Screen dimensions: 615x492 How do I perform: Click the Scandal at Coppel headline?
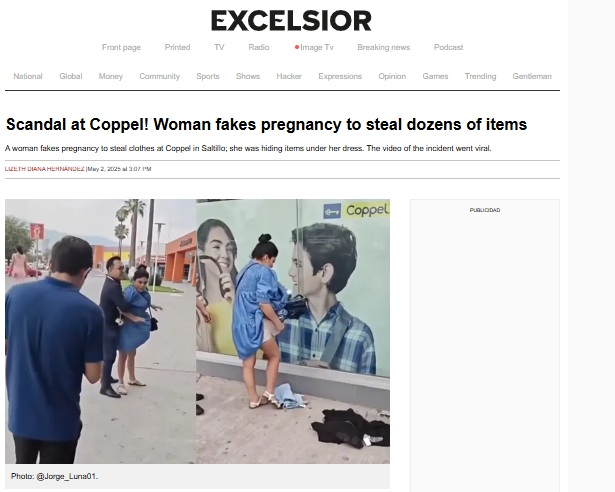(266, 124)
